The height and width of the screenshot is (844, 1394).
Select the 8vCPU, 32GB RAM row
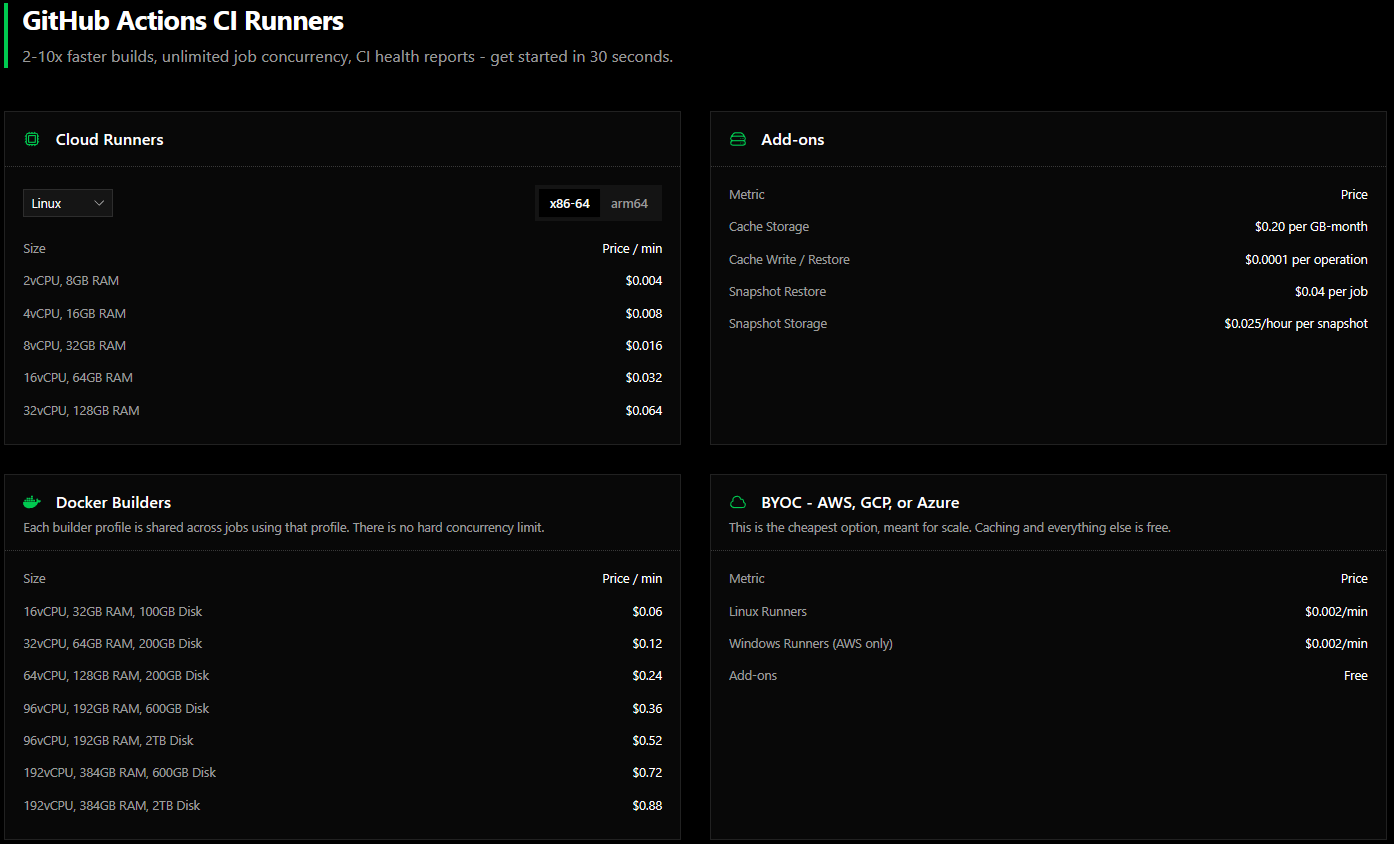(342, 345)
